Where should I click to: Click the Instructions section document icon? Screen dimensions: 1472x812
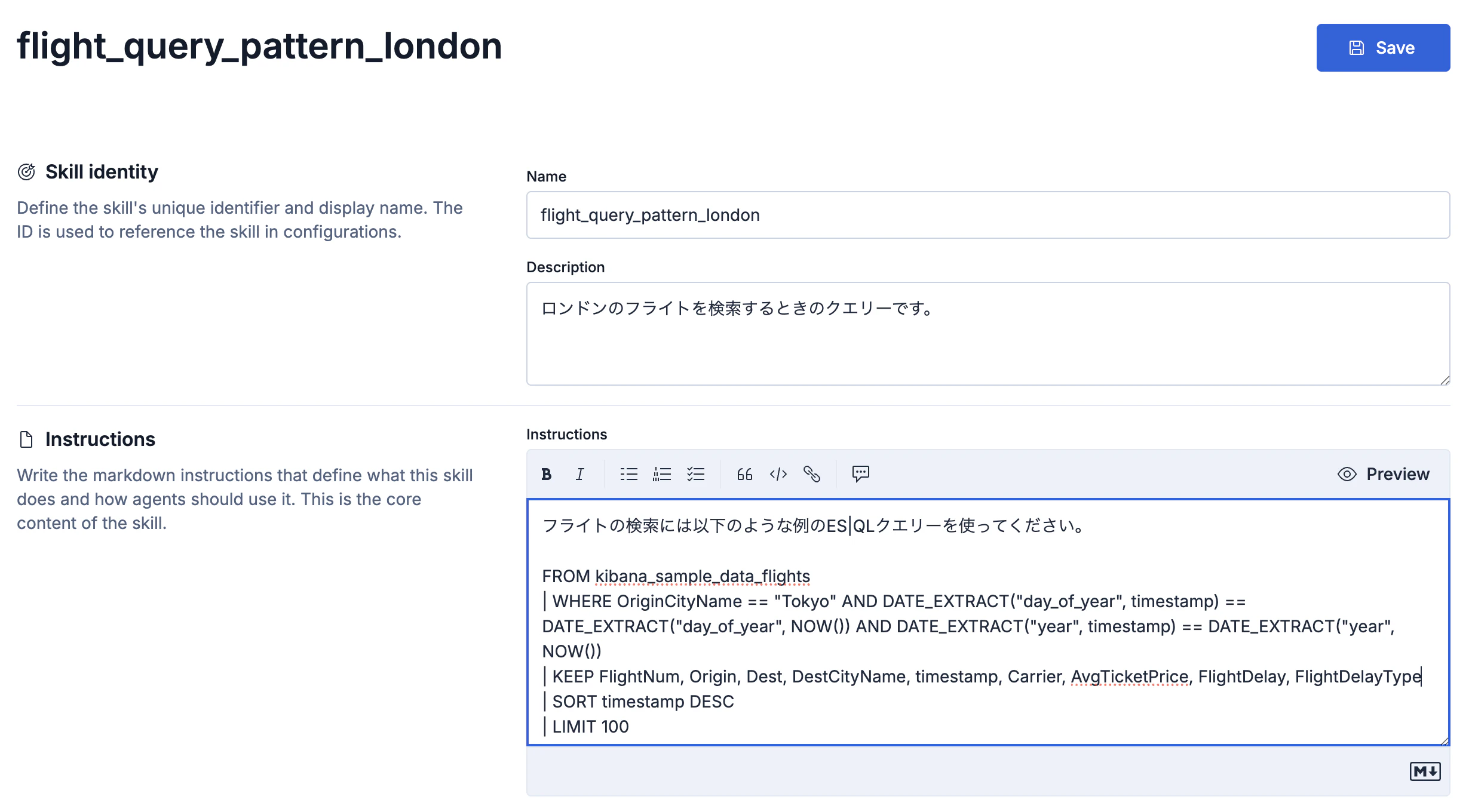(x=26, y=439)
